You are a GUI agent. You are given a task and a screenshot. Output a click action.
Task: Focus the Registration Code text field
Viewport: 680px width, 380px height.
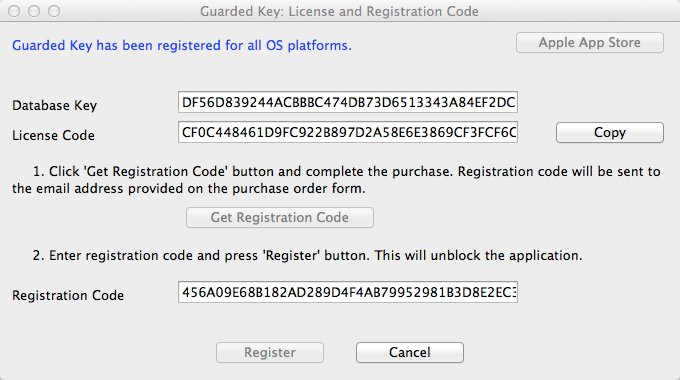point(348,292)
